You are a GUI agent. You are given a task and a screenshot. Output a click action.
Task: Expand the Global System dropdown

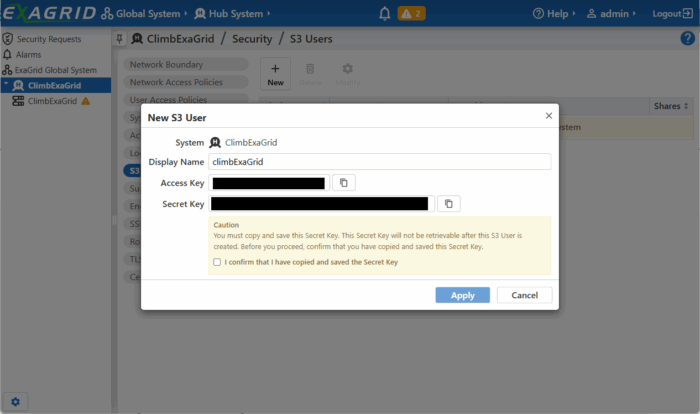click(146, 13)
